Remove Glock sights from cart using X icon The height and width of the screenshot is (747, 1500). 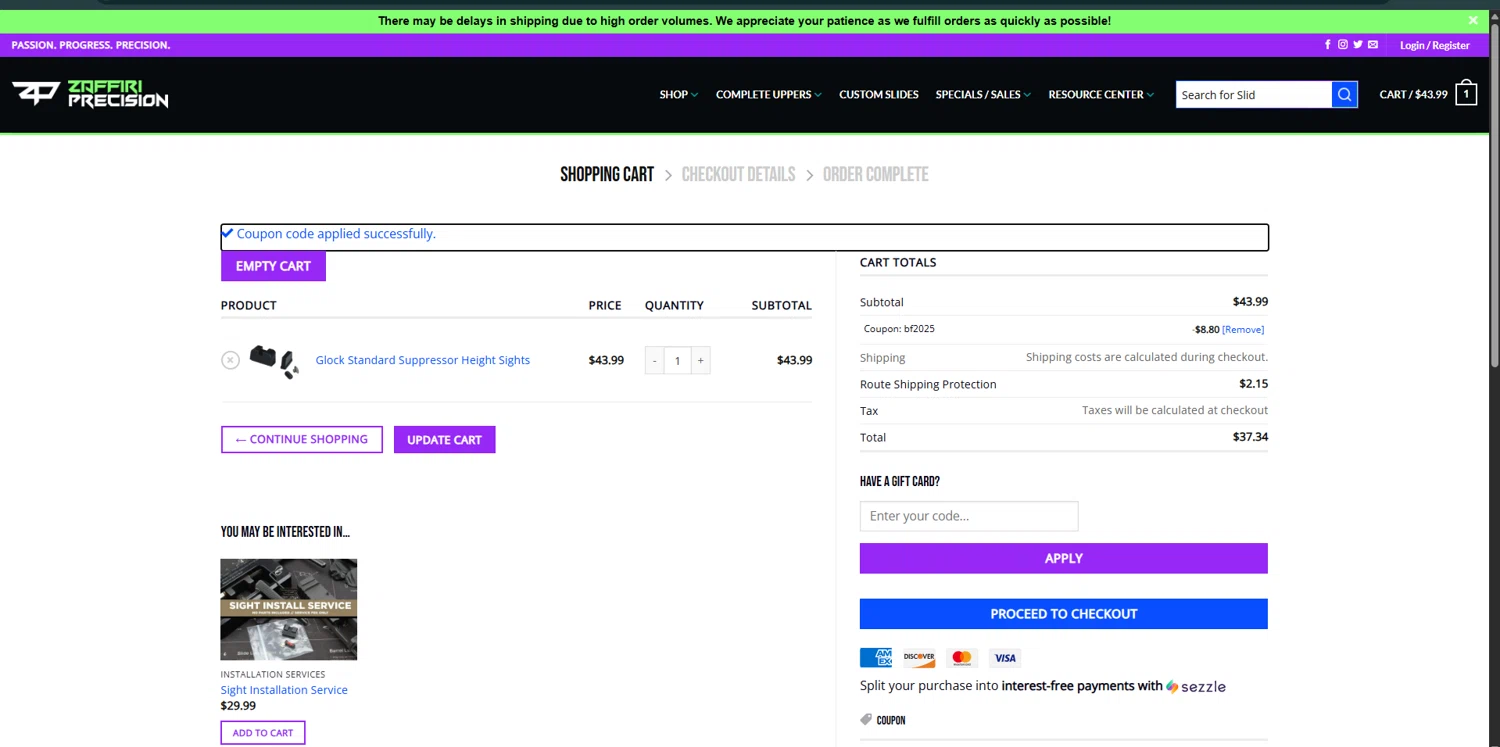click(230, 360)
